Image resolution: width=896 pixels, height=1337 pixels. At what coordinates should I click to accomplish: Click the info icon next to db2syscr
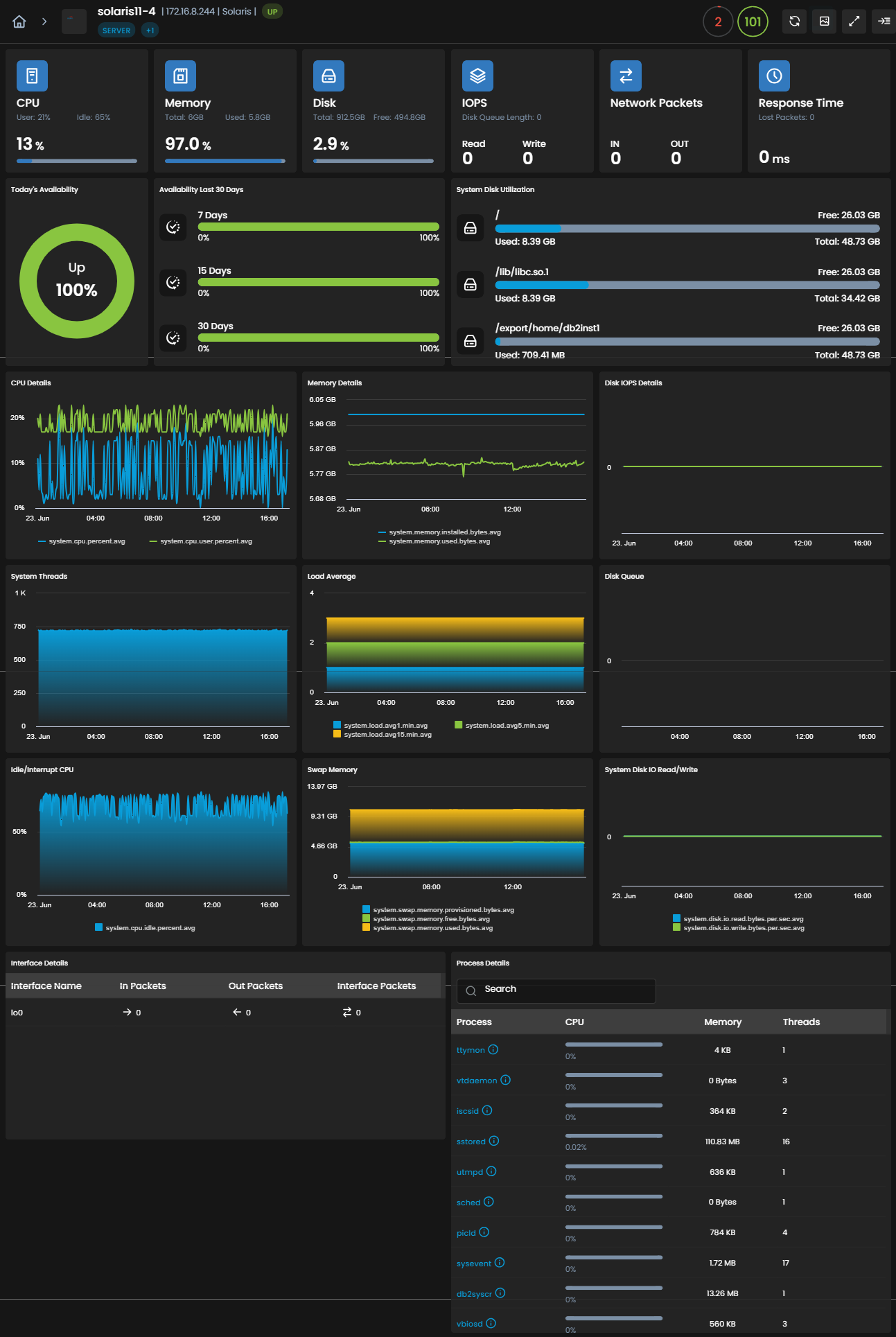pos(500,1293)
